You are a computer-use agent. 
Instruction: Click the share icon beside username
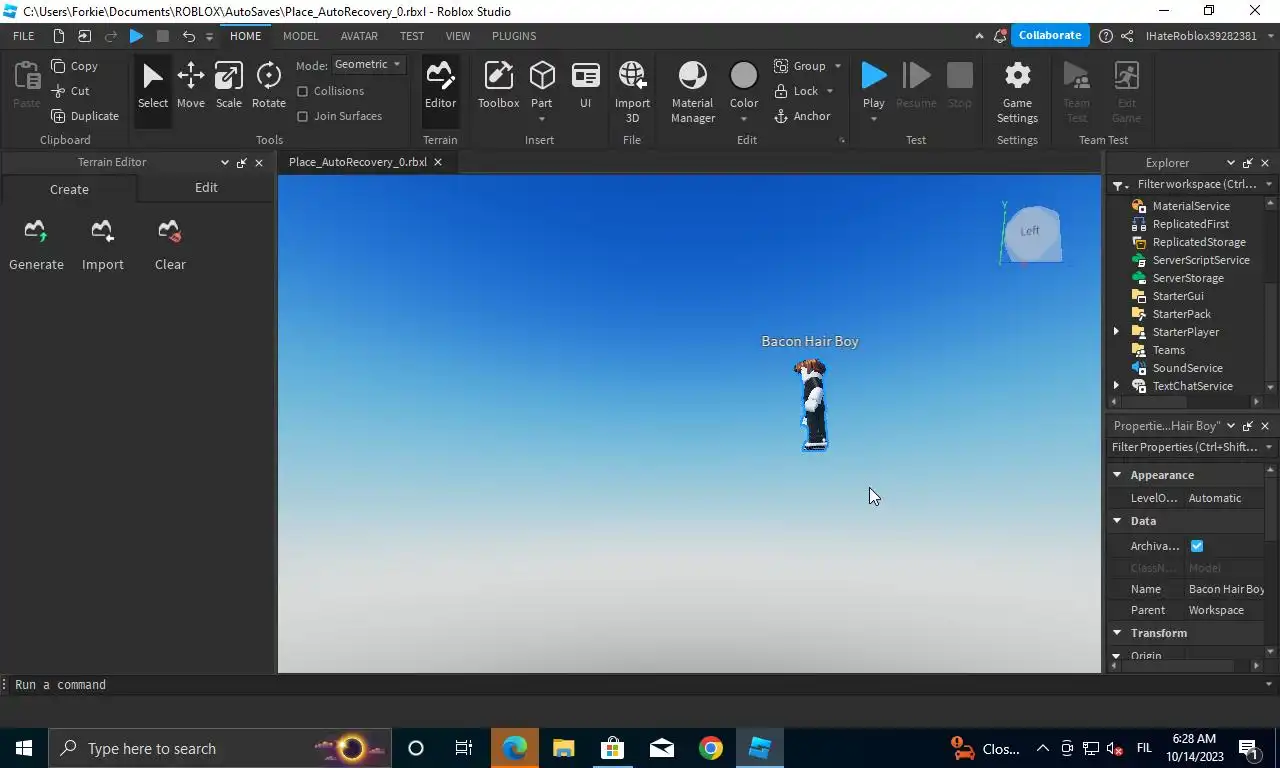(x=1127, y=36)
